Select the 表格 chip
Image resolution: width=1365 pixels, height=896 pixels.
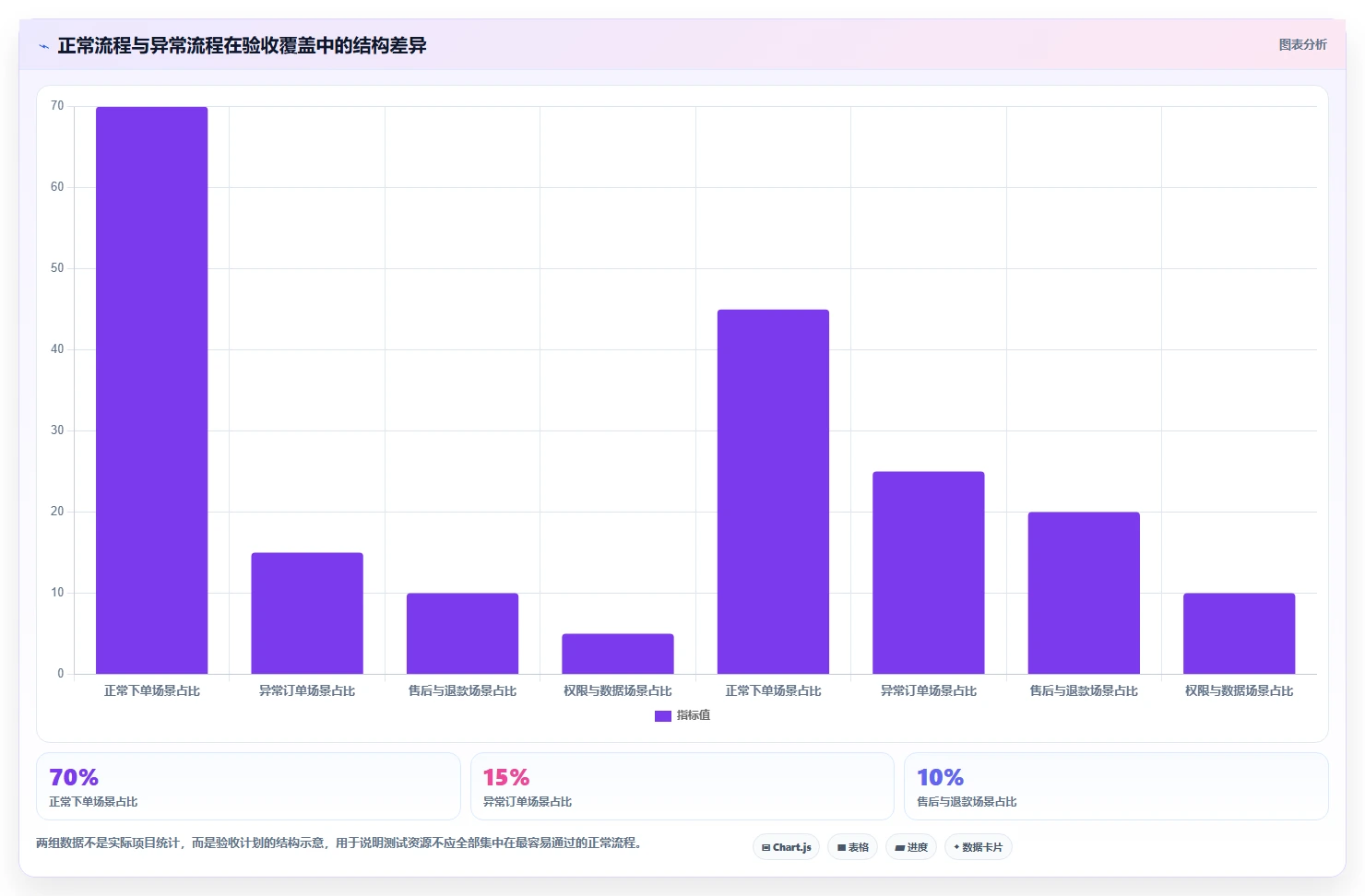pos(852,847)
